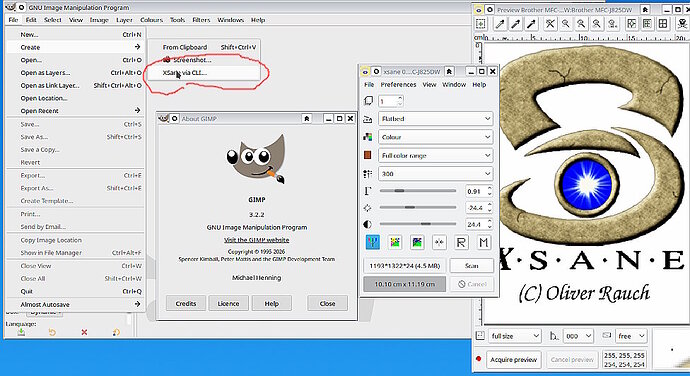Click the Licence button in About GIMP
This screenshot has width=690, height=376.
(228, 303)
